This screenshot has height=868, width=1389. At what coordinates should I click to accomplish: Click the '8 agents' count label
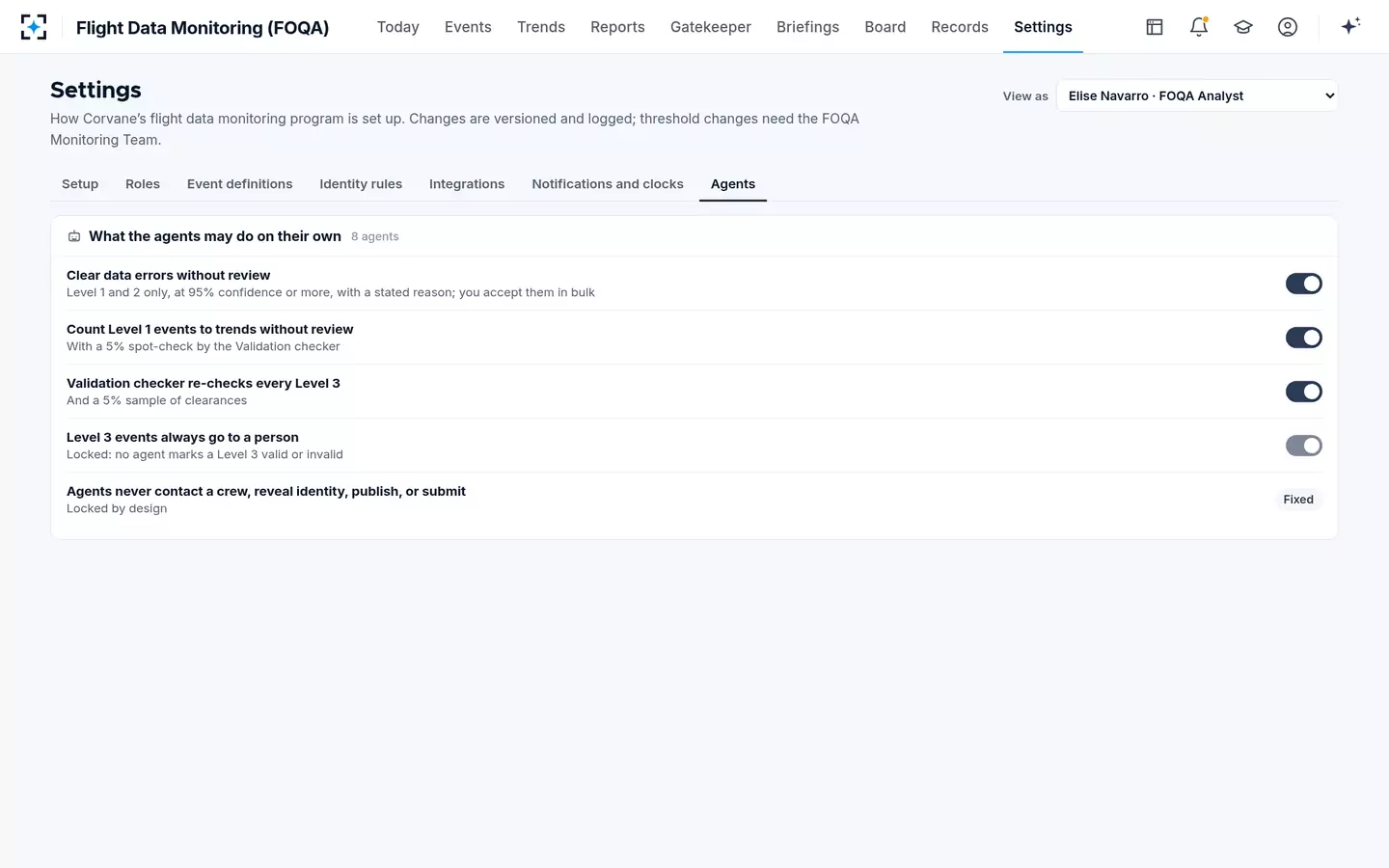click(375, 236)
